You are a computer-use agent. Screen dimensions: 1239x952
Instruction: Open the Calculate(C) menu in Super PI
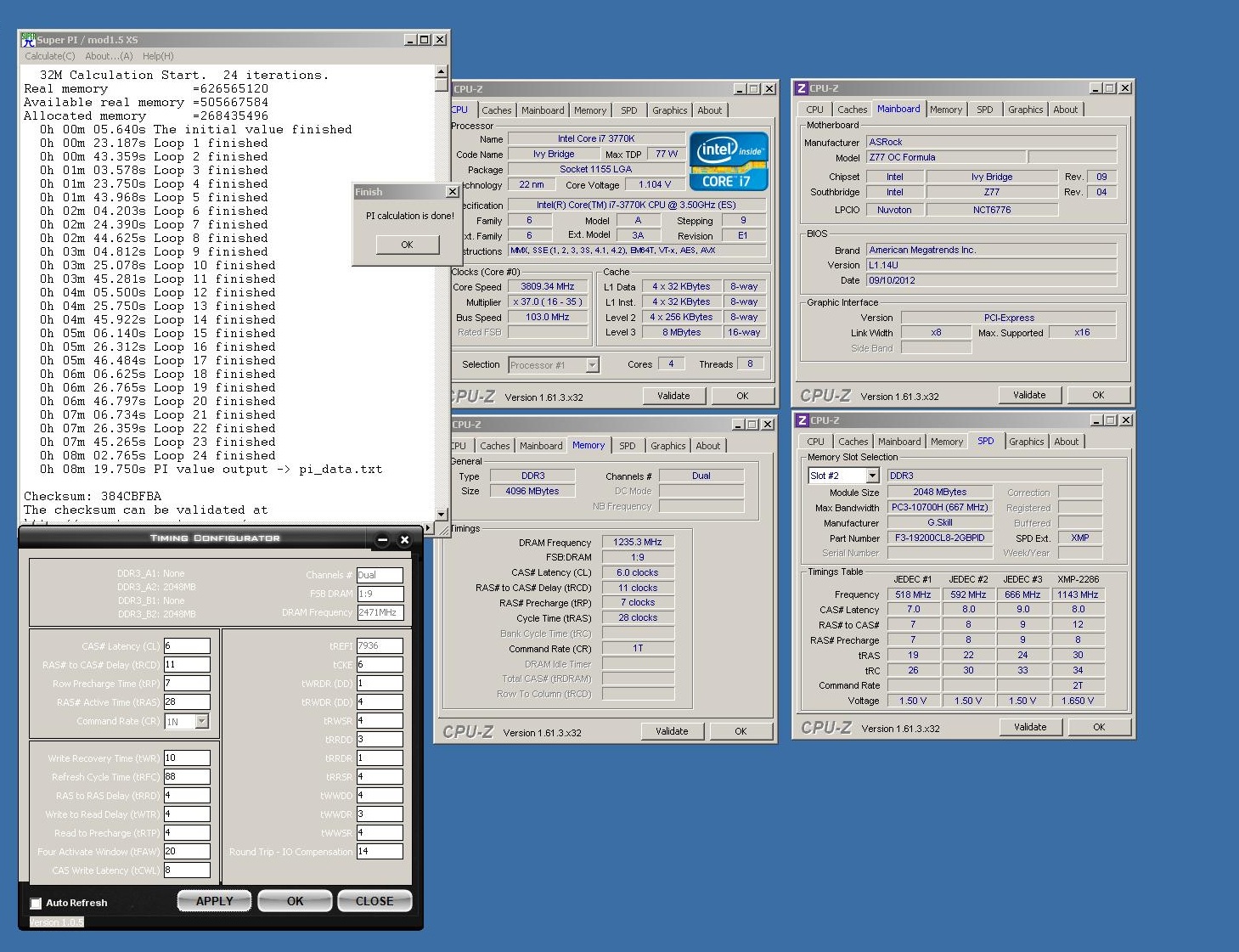50,56
